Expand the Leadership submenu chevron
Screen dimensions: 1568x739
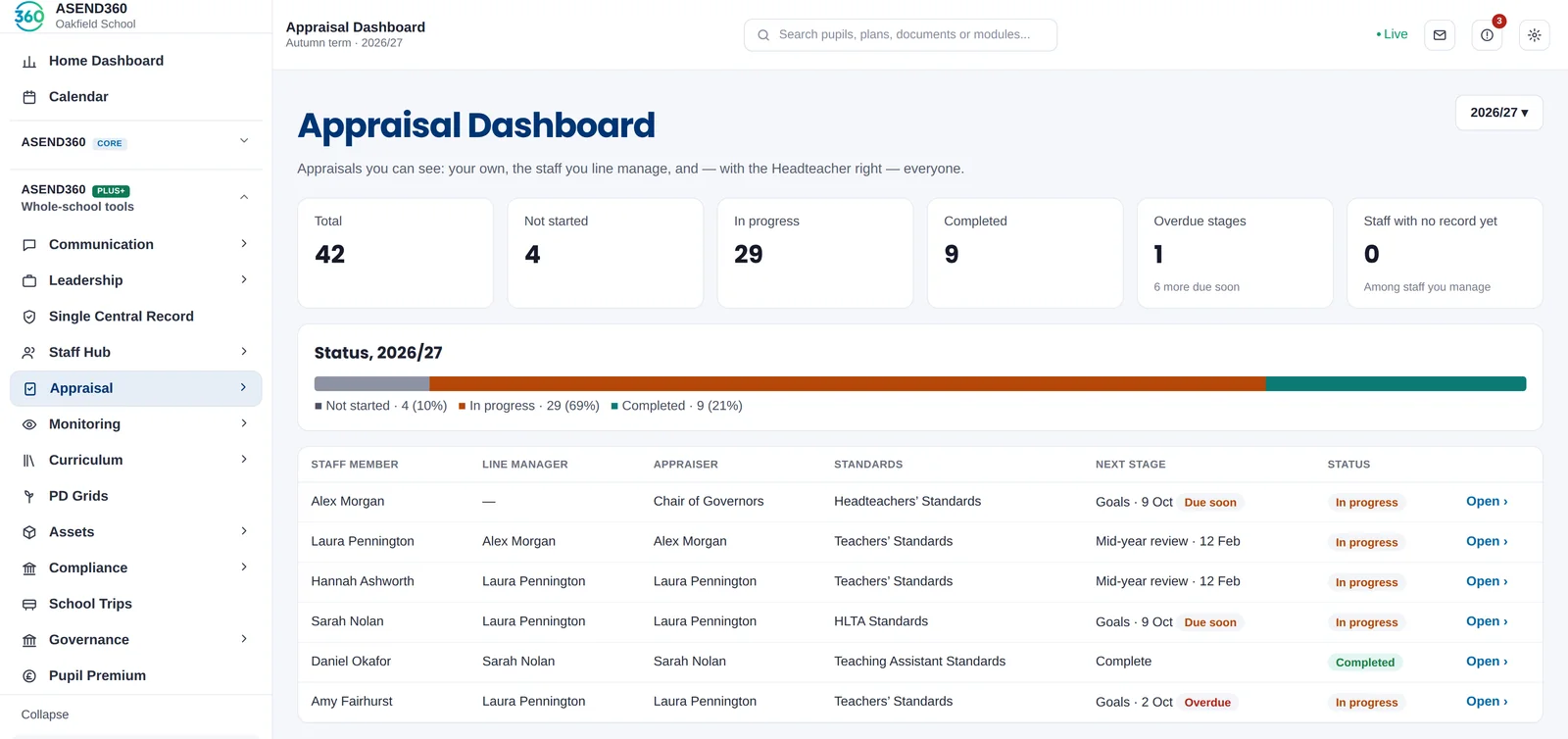244,280
